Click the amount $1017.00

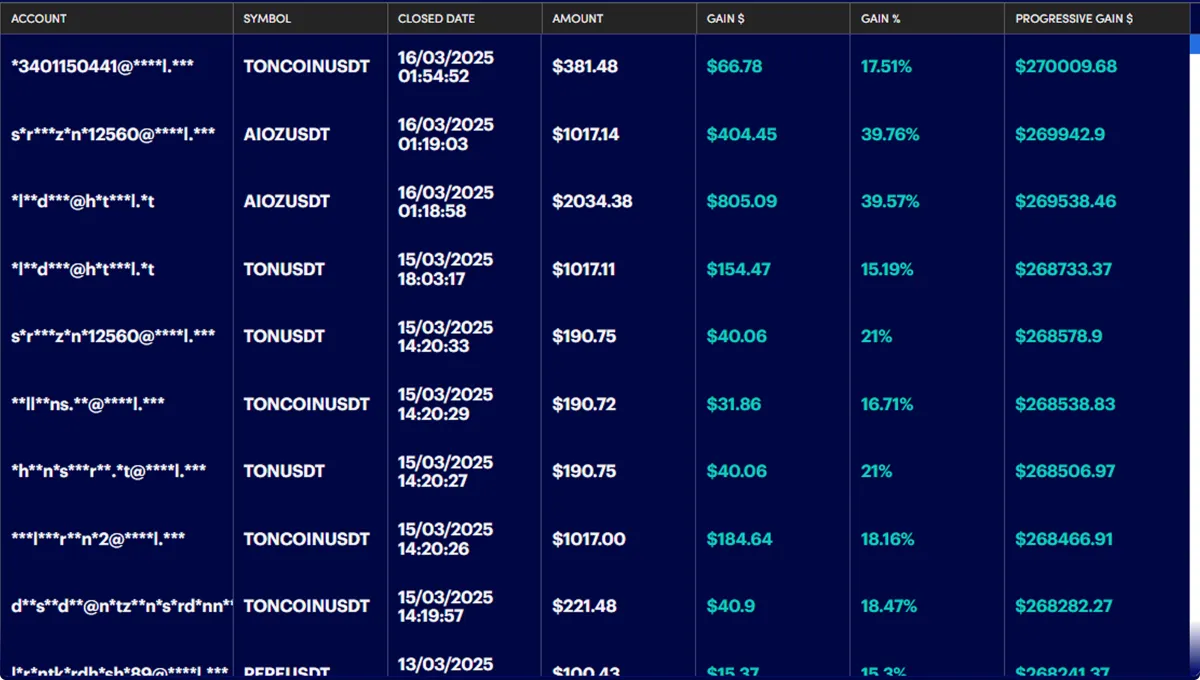(589, 539)
